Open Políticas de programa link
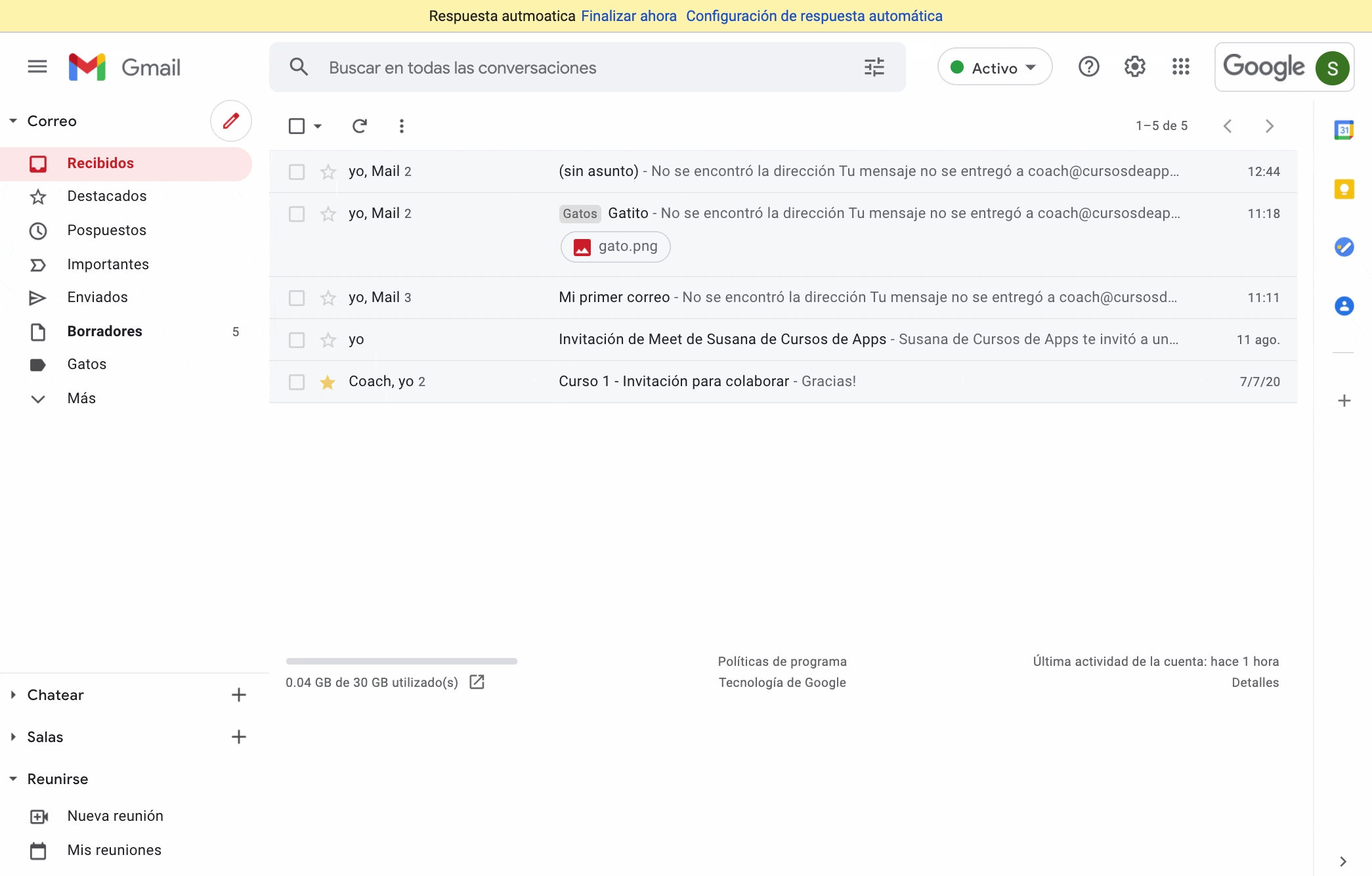 pos(782,661)
